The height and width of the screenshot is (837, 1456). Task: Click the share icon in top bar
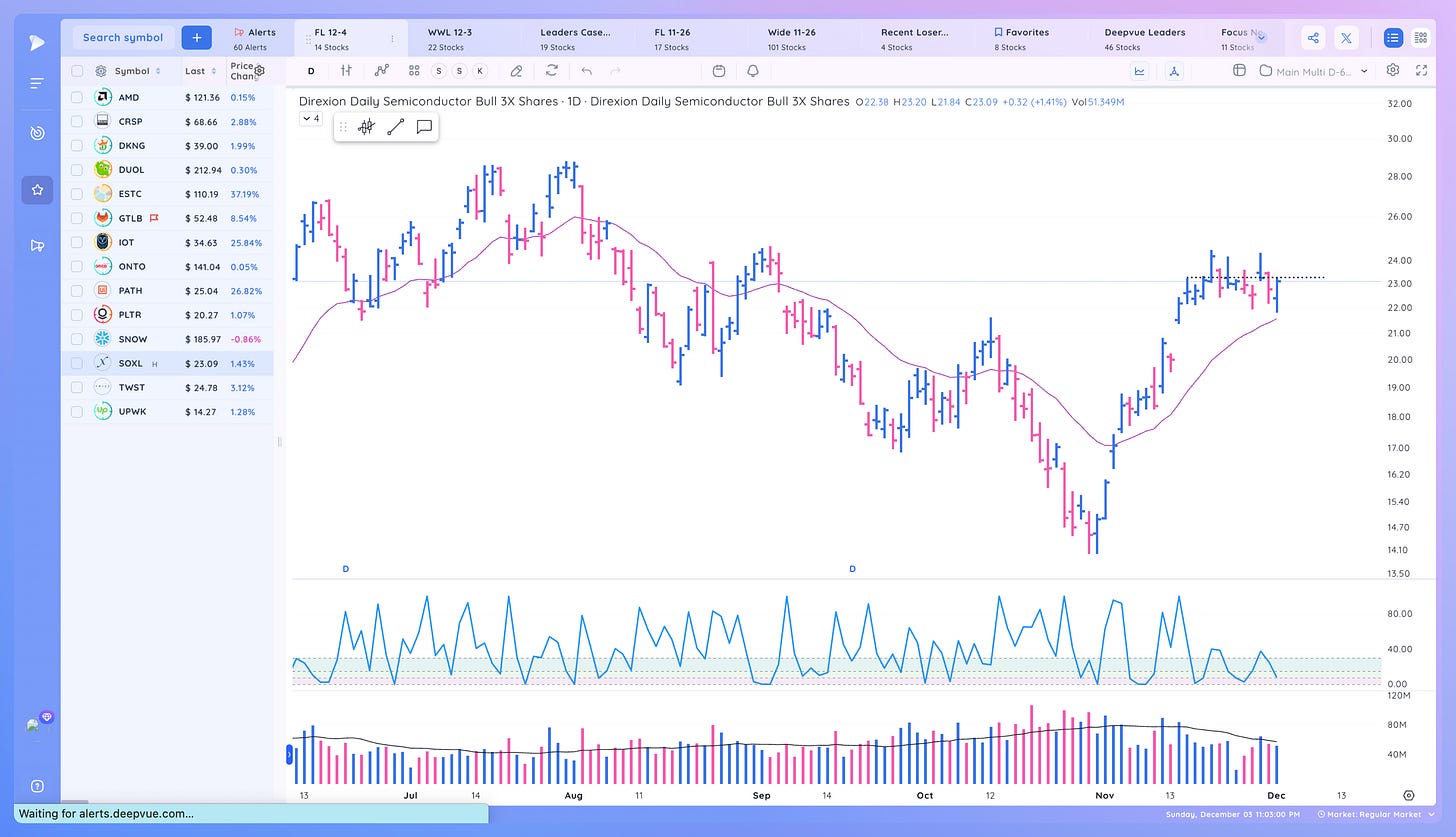click(x=1313, y=38)
